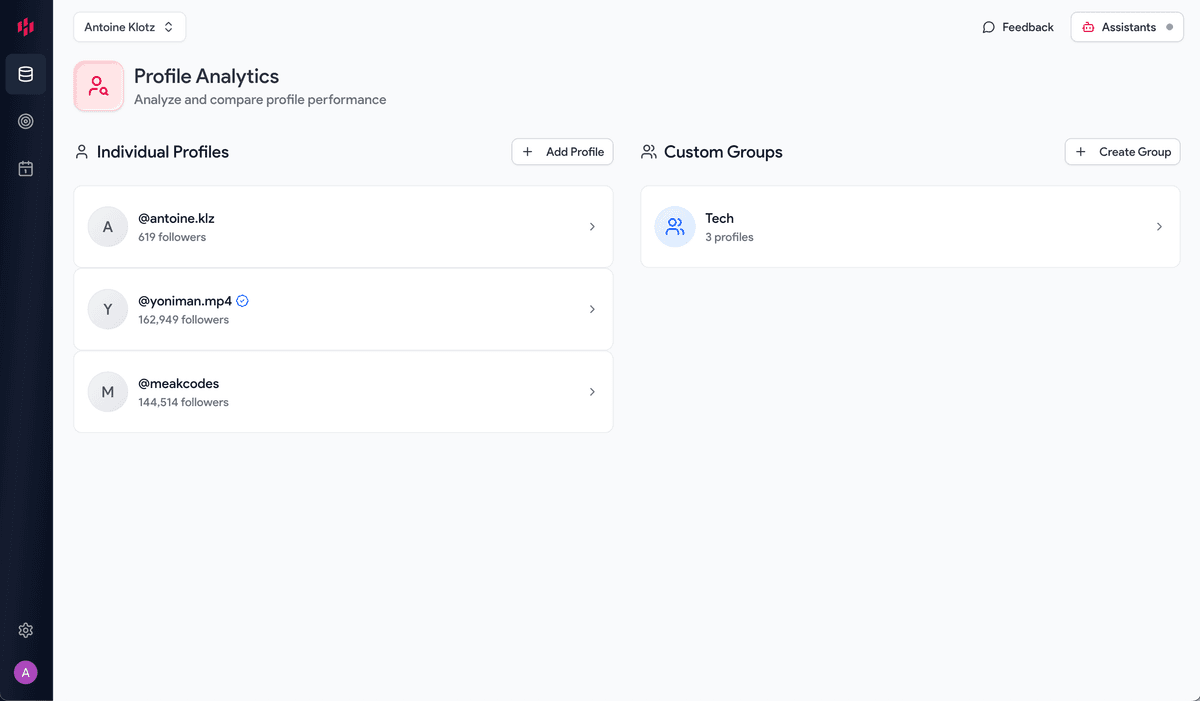Viewport: 1200px width, 701px height.
Task: Click the A avatar for @antoine.klz
Action: (x=108, y=227)
